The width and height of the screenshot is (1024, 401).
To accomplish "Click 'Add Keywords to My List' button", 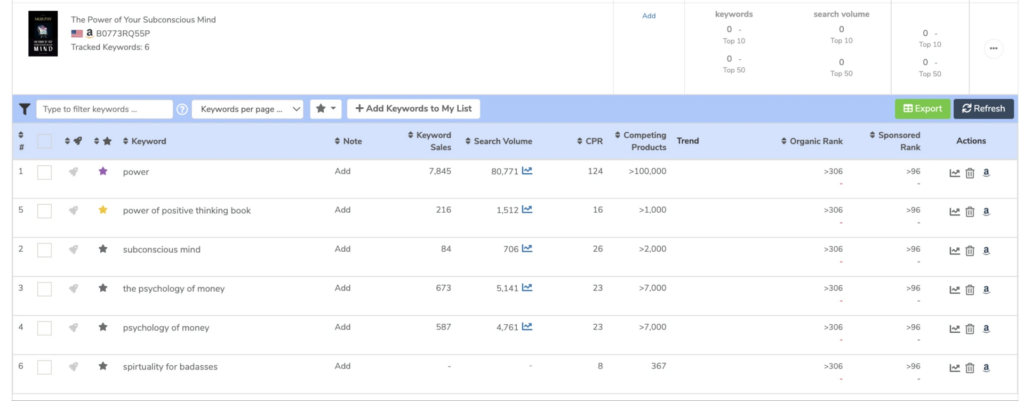I will point(415,109).
